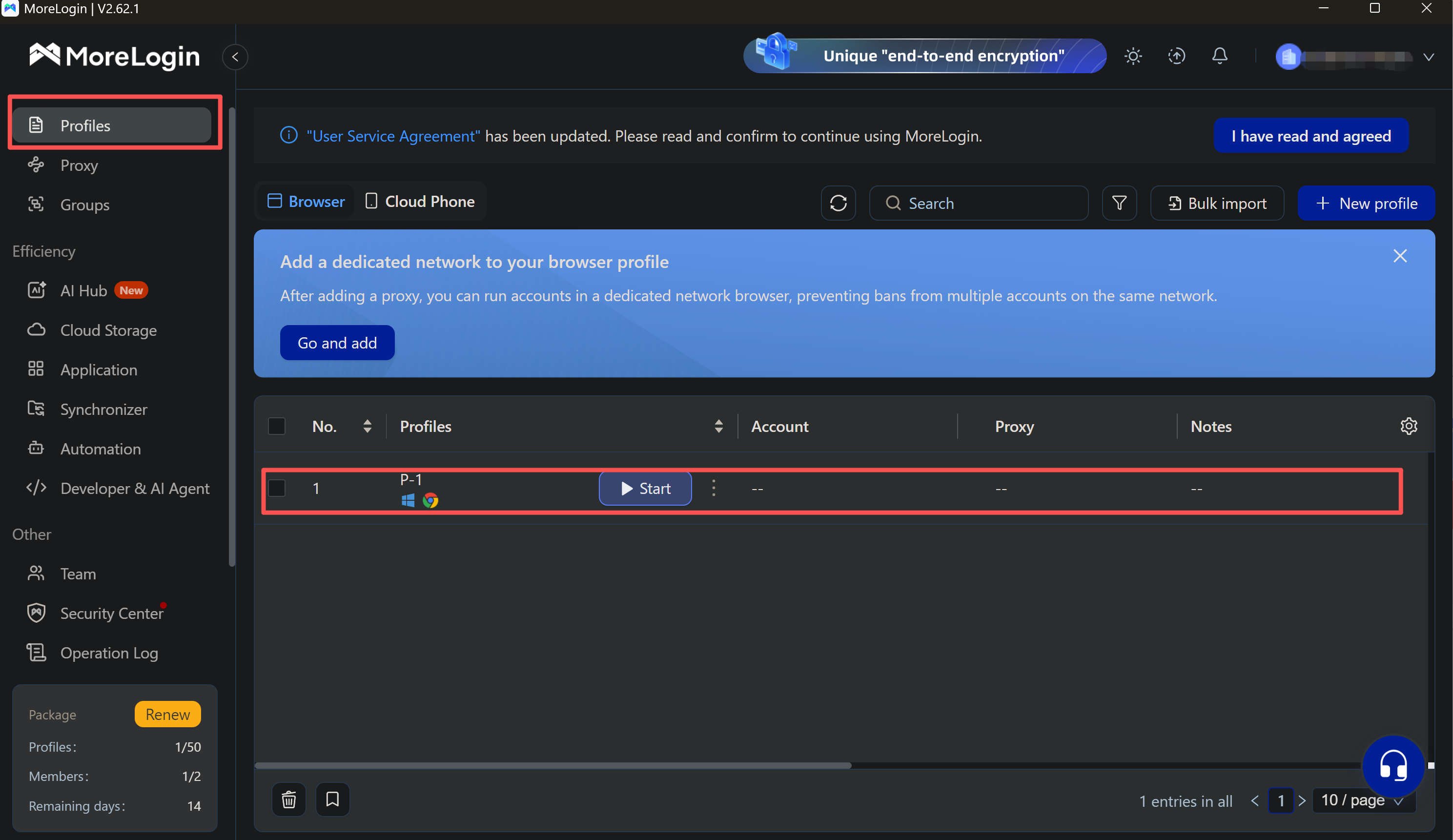1453x840 pixels.
Task: Click the P-1 Windows OS icon
Action: 408,500
